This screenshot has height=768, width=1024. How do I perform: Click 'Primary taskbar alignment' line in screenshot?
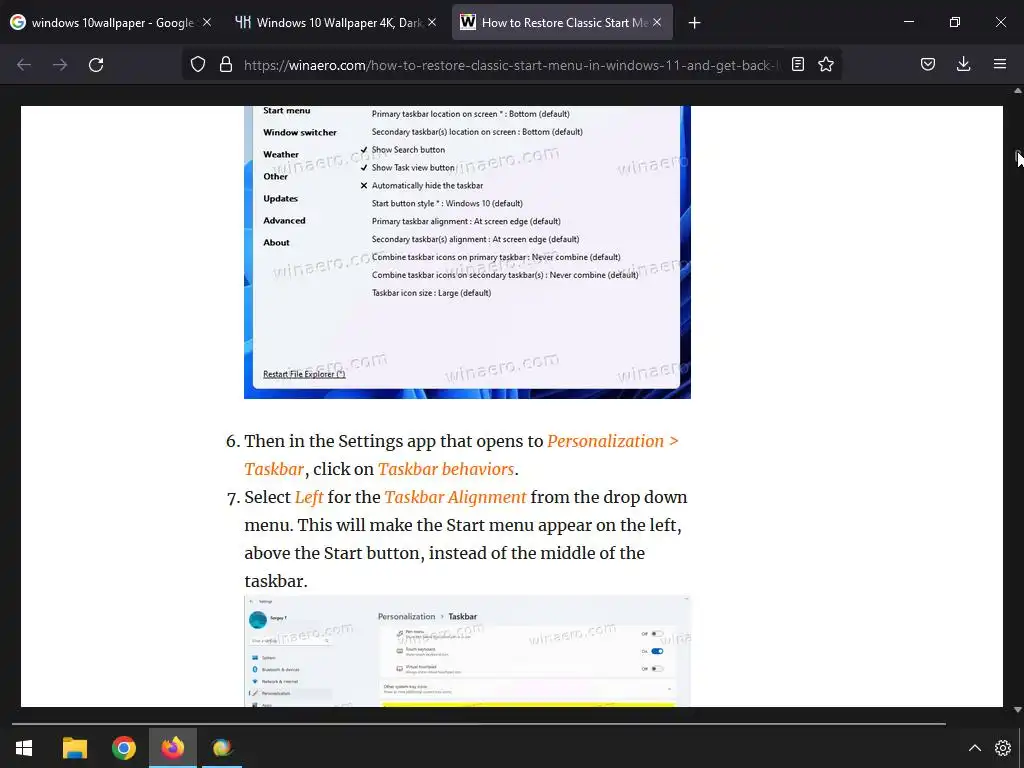pyautogui.click(x=466, y=221)
